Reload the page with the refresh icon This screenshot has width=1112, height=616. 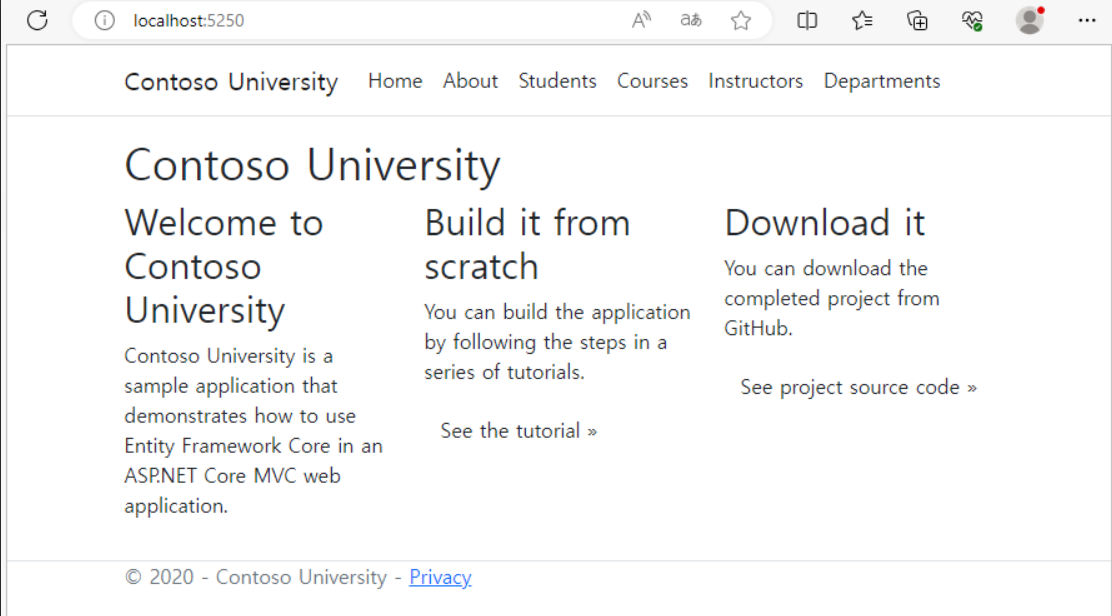point(37,20)
